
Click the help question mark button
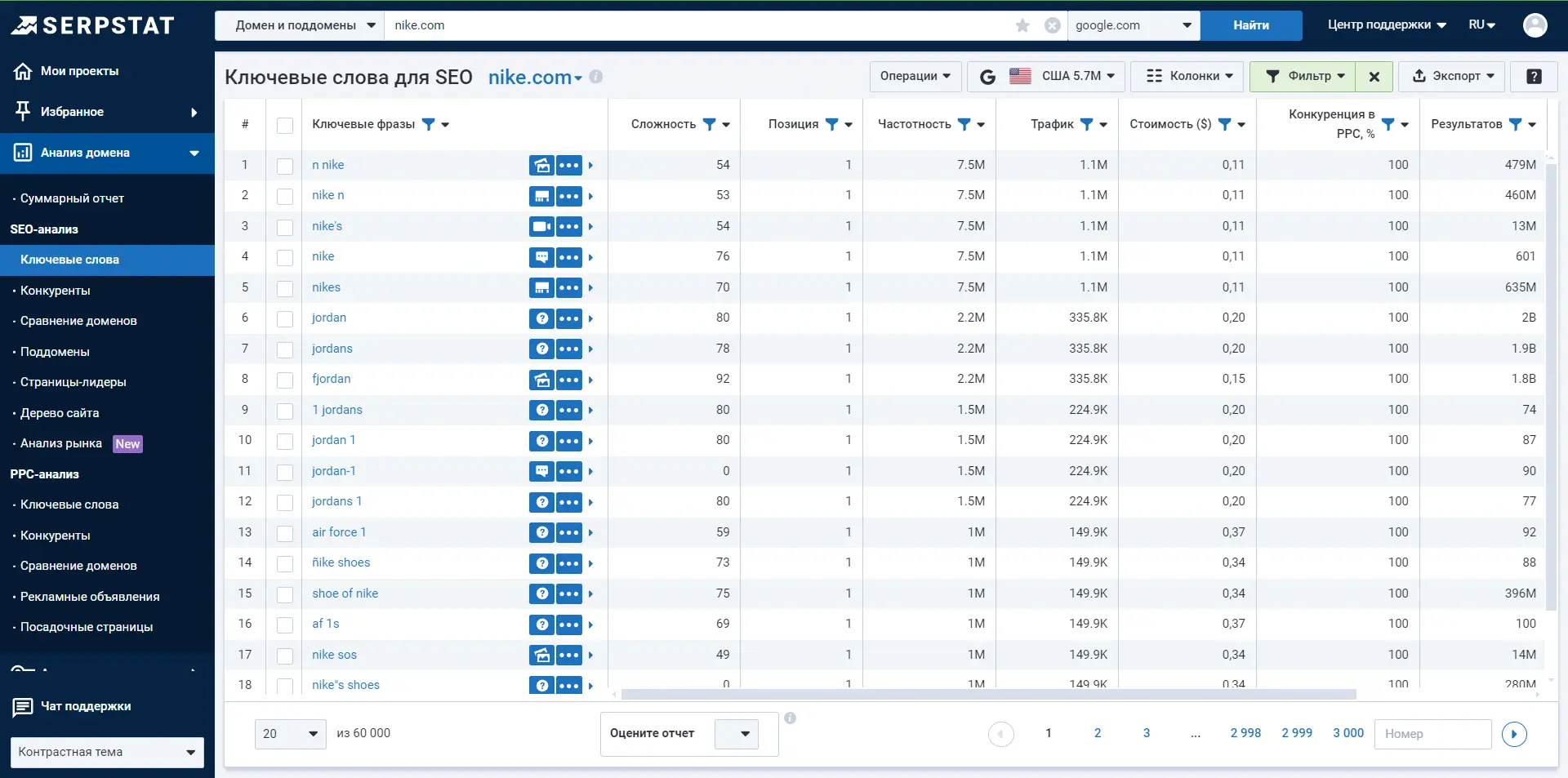[1534, 76]
